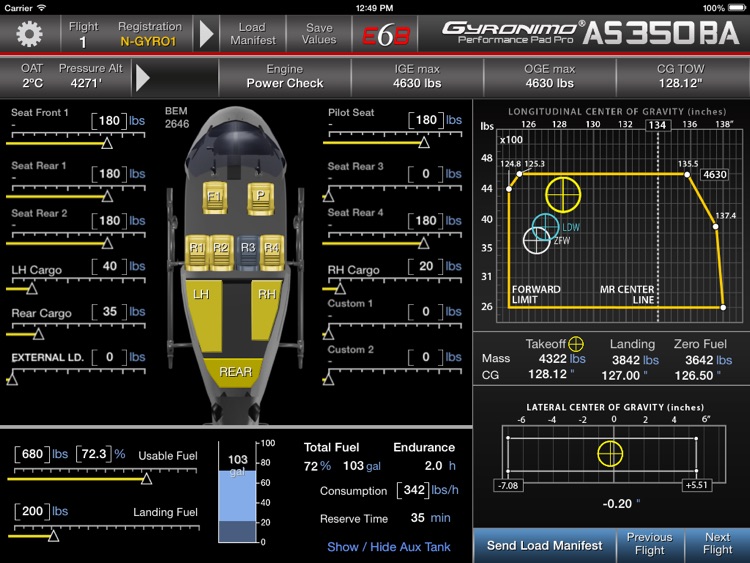Adjust the Rear Cargo weight slider
The image size is (750, 563).
point(39,334)
